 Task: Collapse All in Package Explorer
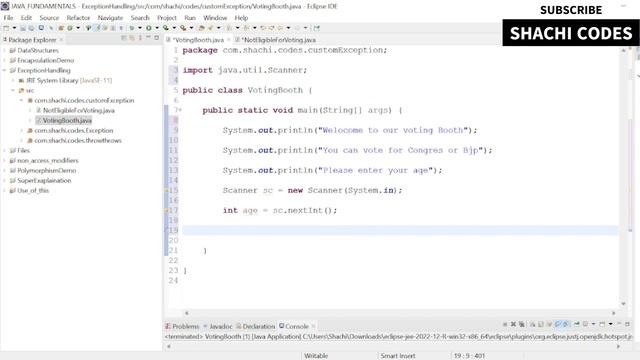coord(124,38)
